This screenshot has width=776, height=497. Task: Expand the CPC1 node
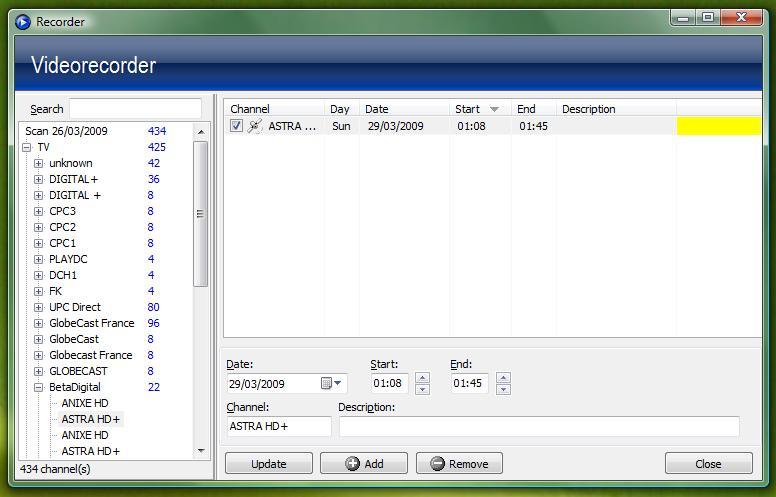(x=39, y=243)
